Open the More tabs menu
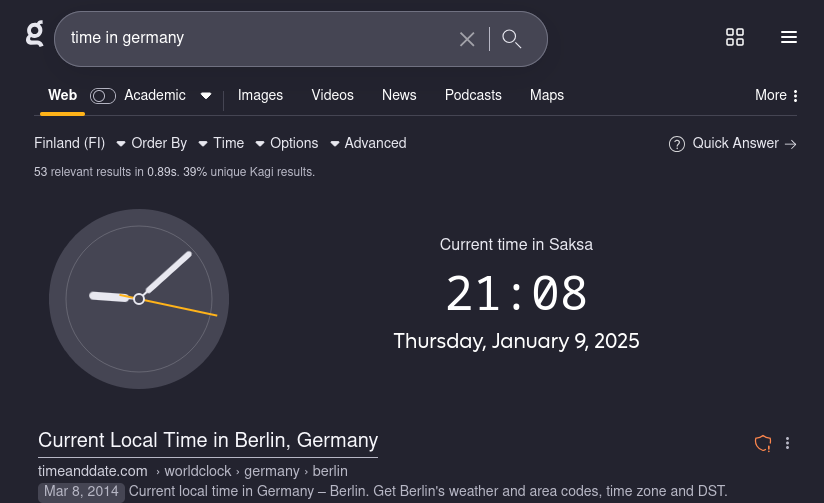 [x=777, y=95]
